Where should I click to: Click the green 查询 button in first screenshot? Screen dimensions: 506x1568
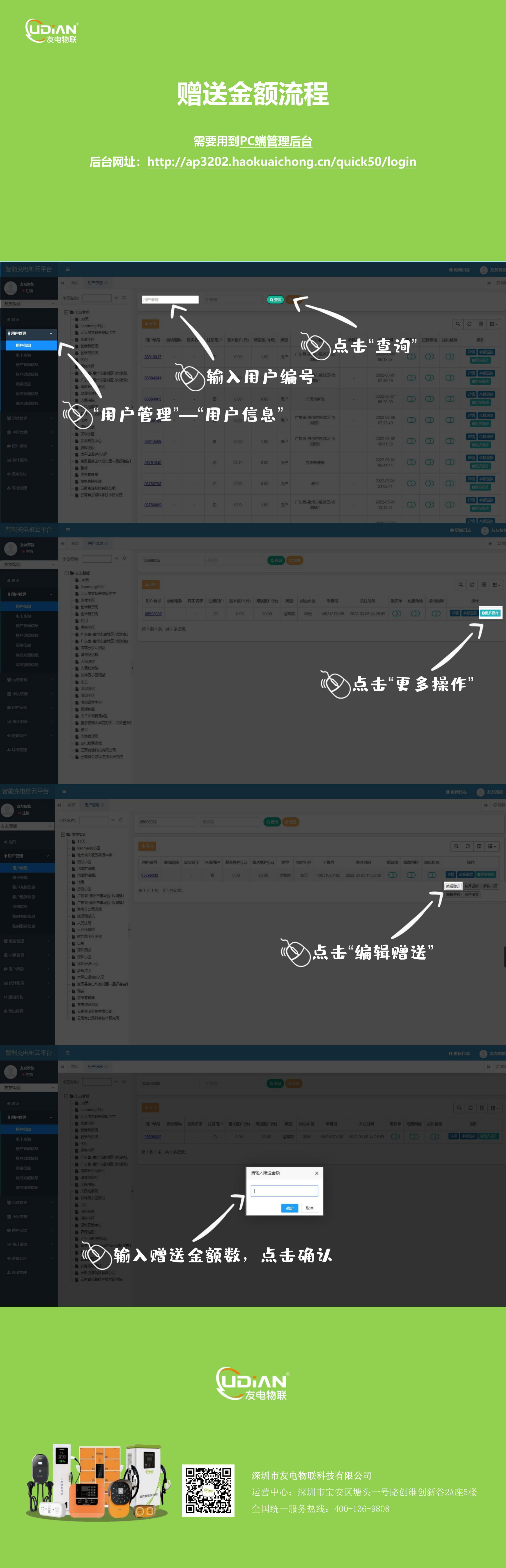pos(276,299)
